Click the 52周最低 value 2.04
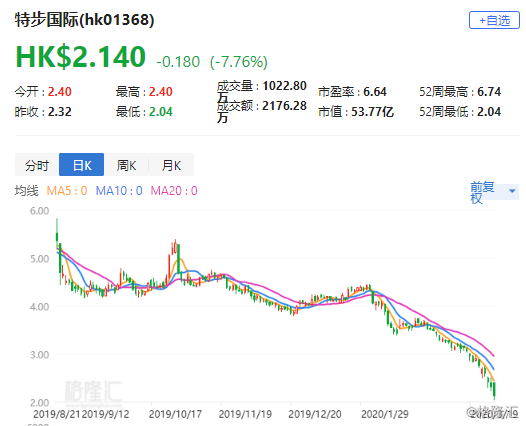This screenshot has width=526, height=426. click(489, 112)
